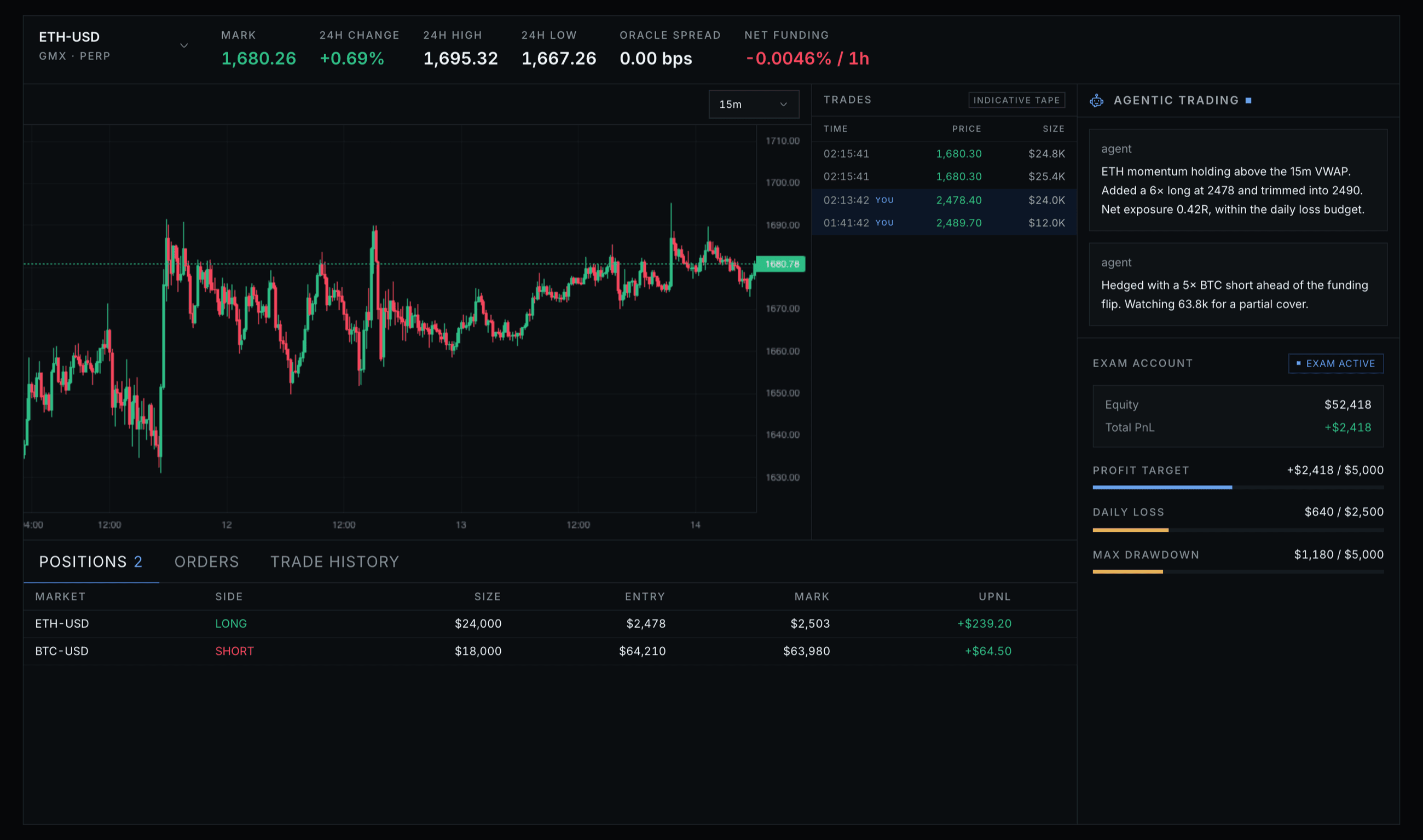
Task: Click the $63,980 mark price
Action: tap(806, 651)
